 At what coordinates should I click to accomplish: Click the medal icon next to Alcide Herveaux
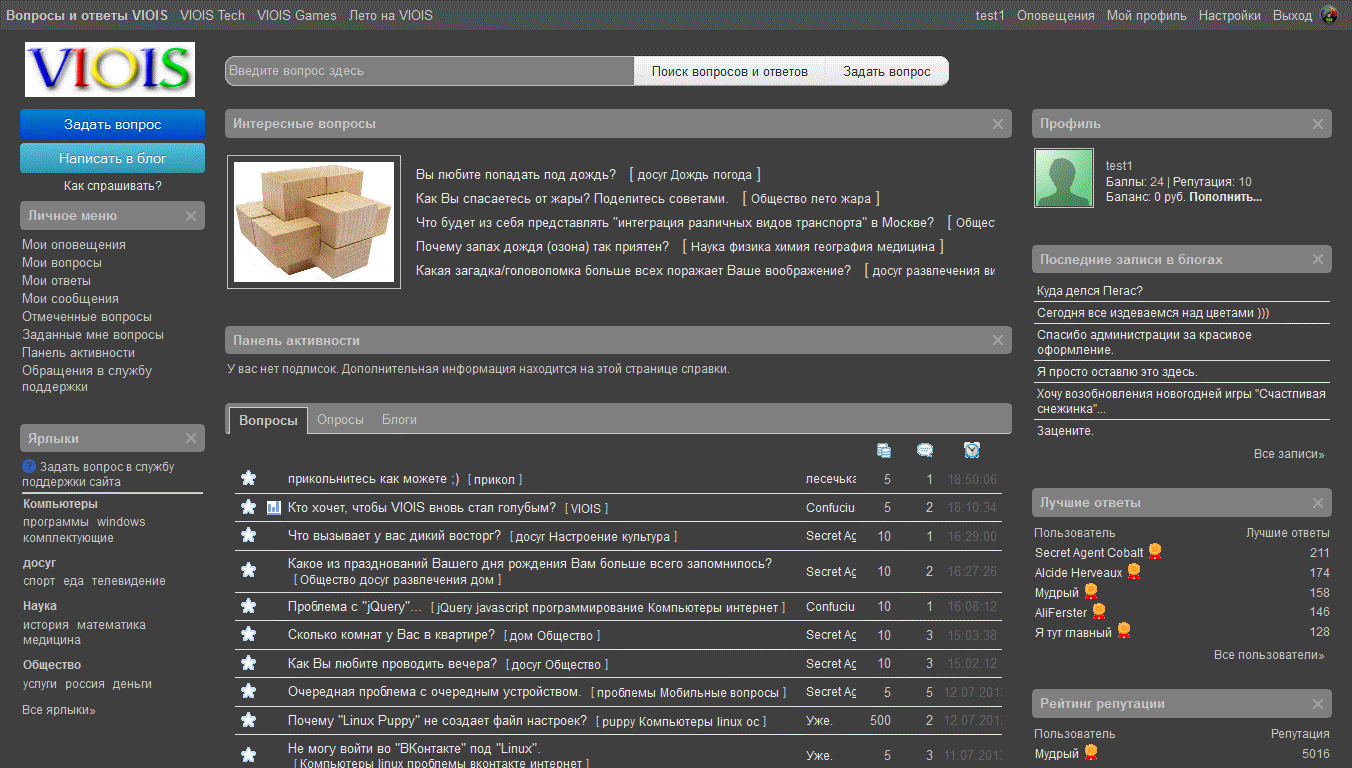point(1134,572)
